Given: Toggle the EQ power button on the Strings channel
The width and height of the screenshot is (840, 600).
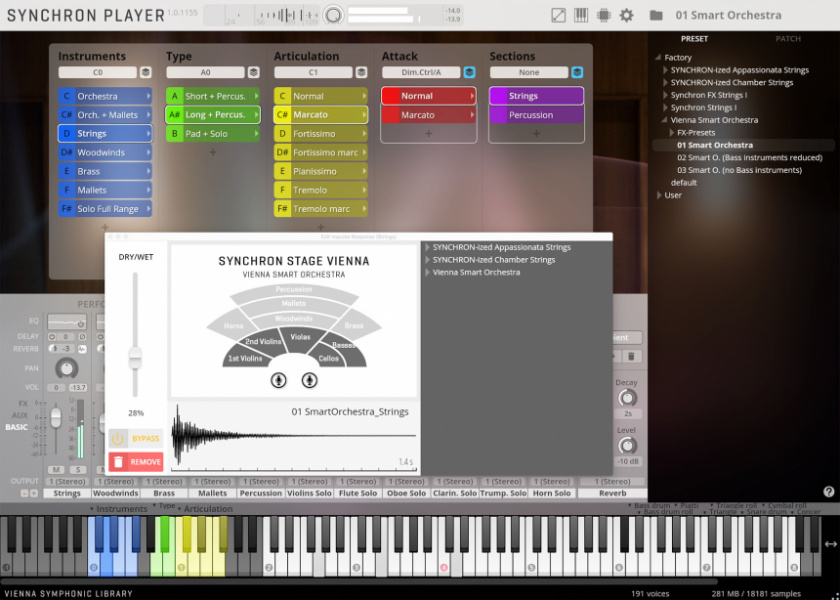Looking at the screenshot, I should (79, 323).
